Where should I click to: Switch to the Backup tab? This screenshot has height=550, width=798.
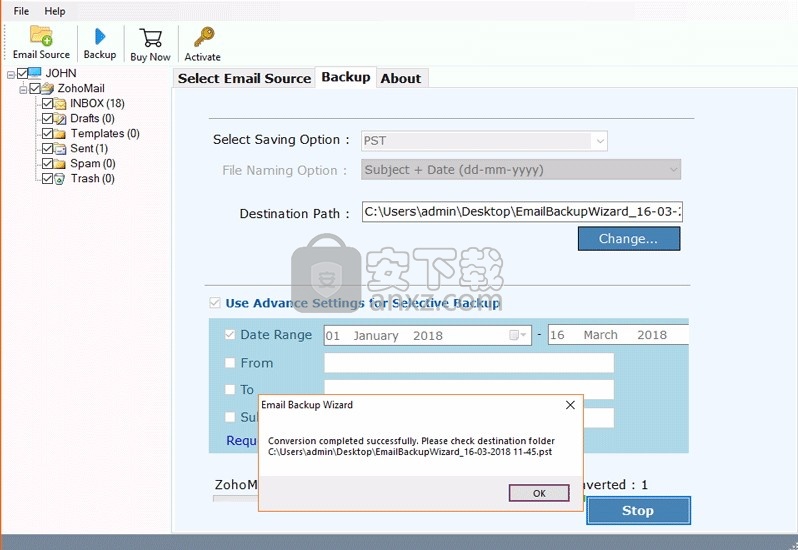346,77
